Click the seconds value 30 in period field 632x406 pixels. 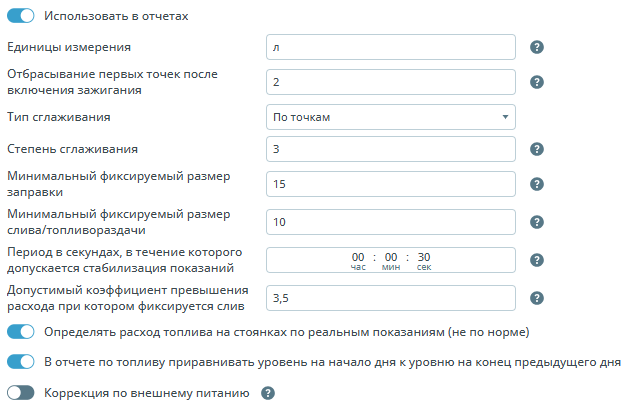coord(424,257)
